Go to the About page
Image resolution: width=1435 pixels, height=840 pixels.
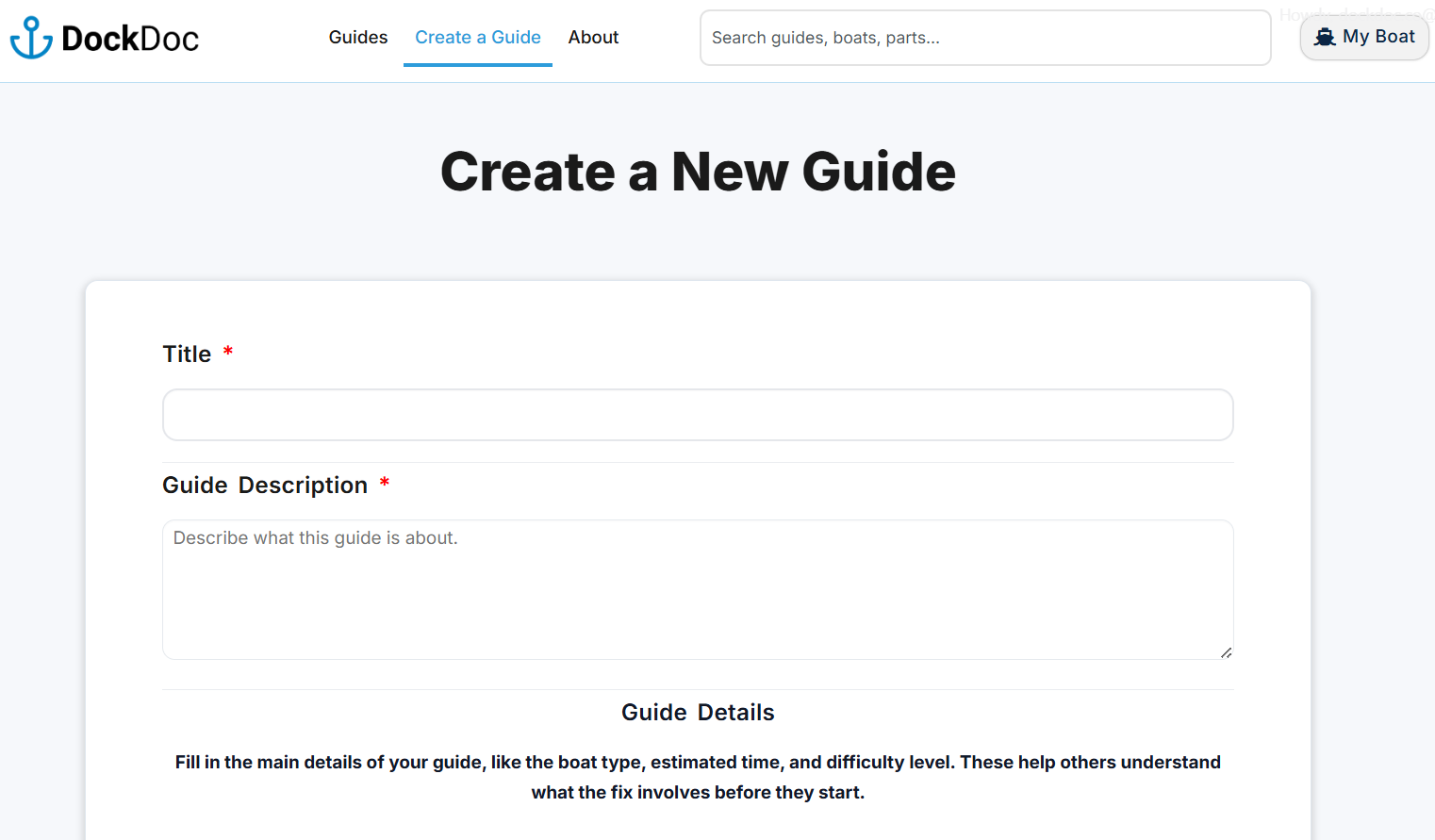(x=593, y=38)
